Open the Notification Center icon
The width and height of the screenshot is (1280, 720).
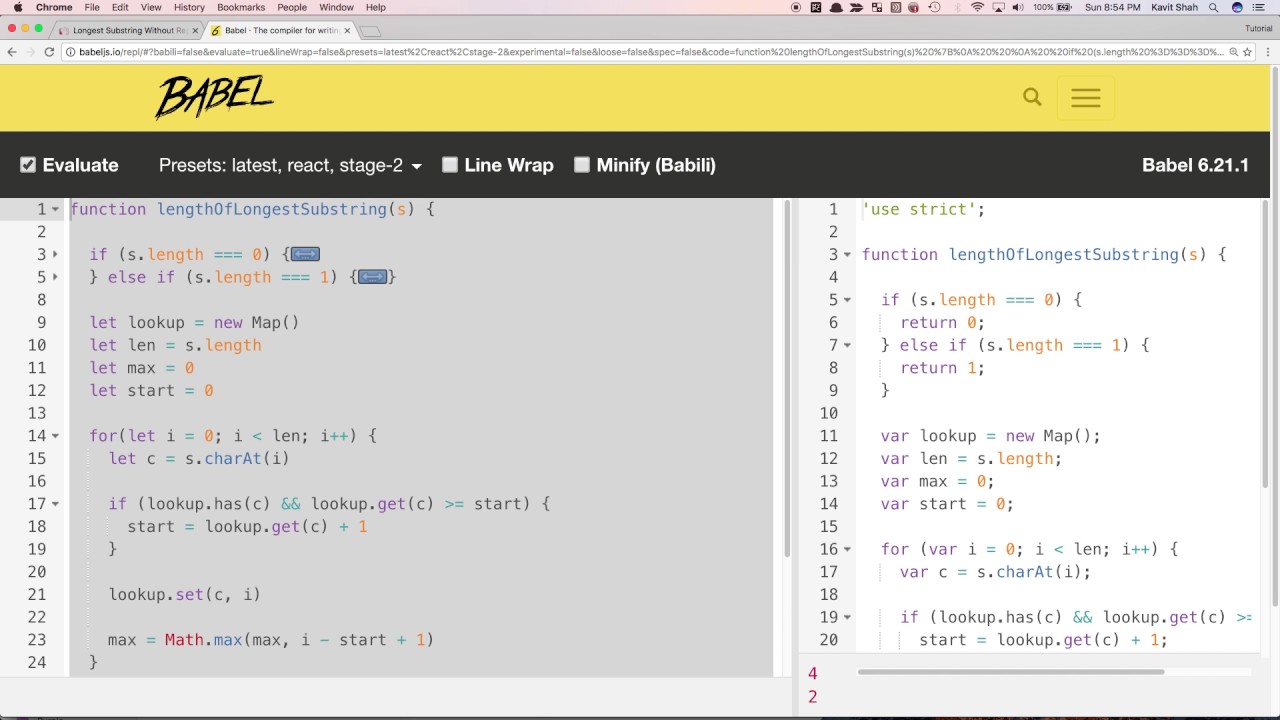point(1258,7)
